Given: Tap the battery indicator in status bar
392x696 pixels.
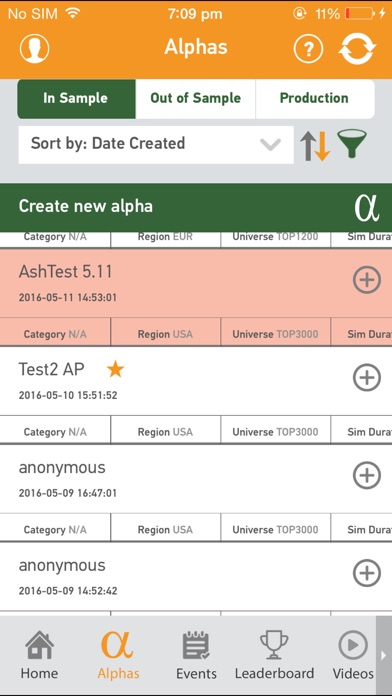Looking at the screenshot, I should point(360,14).
